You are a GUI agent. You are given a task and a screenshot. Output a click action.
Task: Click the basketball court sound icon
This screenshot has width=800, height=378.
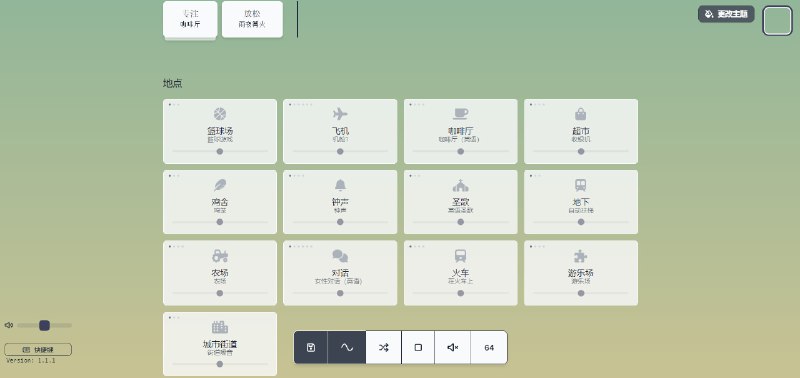pyautogui.click(x=220, y=114)
